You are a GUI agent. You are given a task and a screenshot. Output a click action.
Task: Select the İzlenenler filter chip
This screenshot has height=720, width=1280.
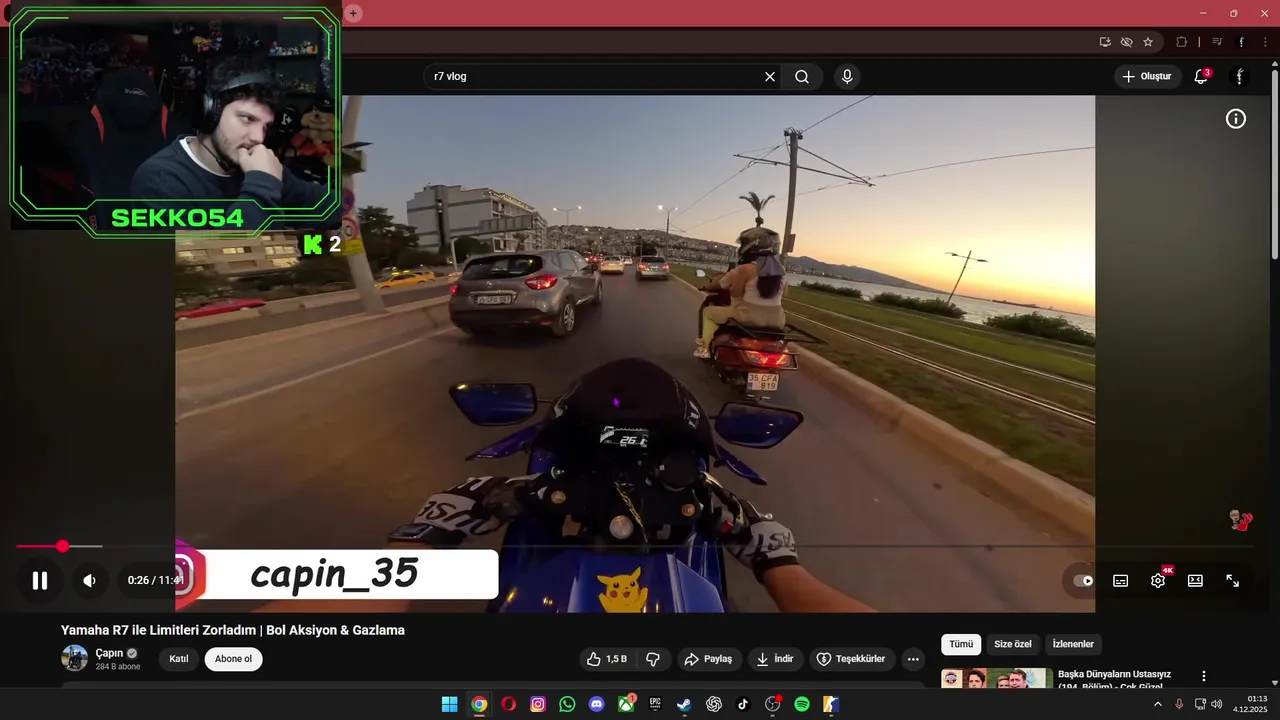pos(1073,644)
